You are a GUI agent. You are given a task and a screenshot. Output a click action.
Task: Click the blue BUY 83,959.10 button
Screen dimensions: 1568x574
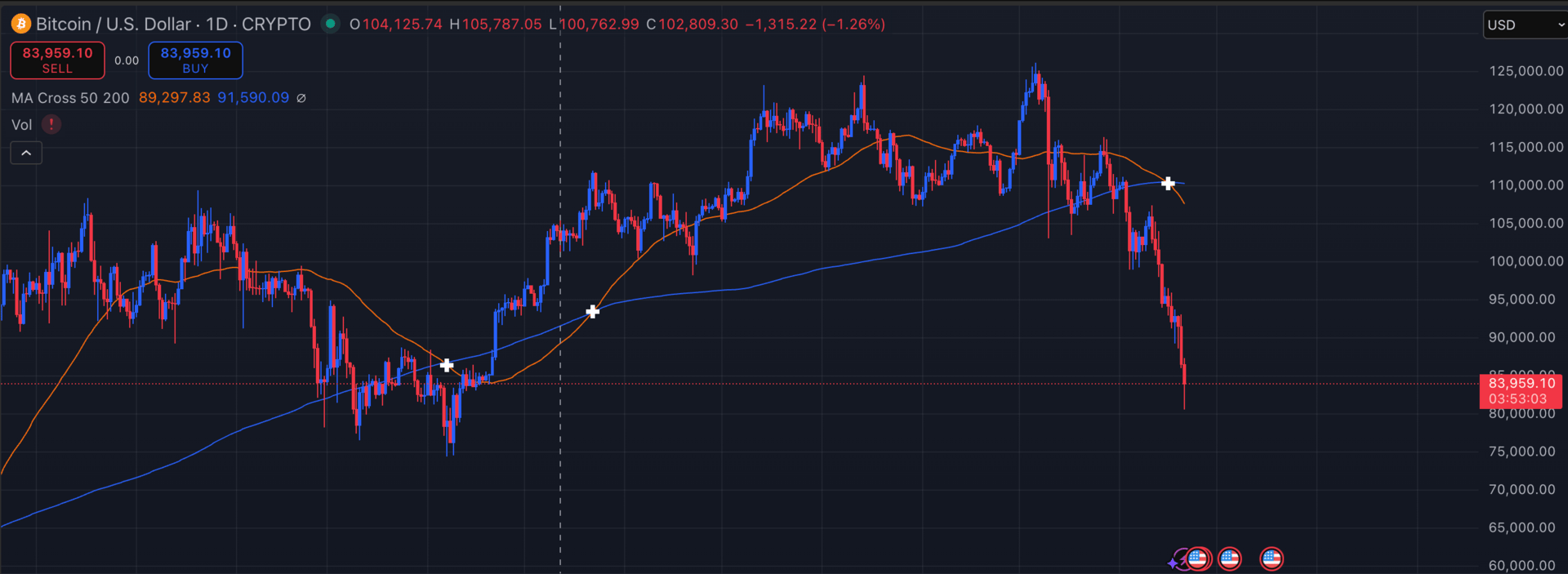pos(195,60)
